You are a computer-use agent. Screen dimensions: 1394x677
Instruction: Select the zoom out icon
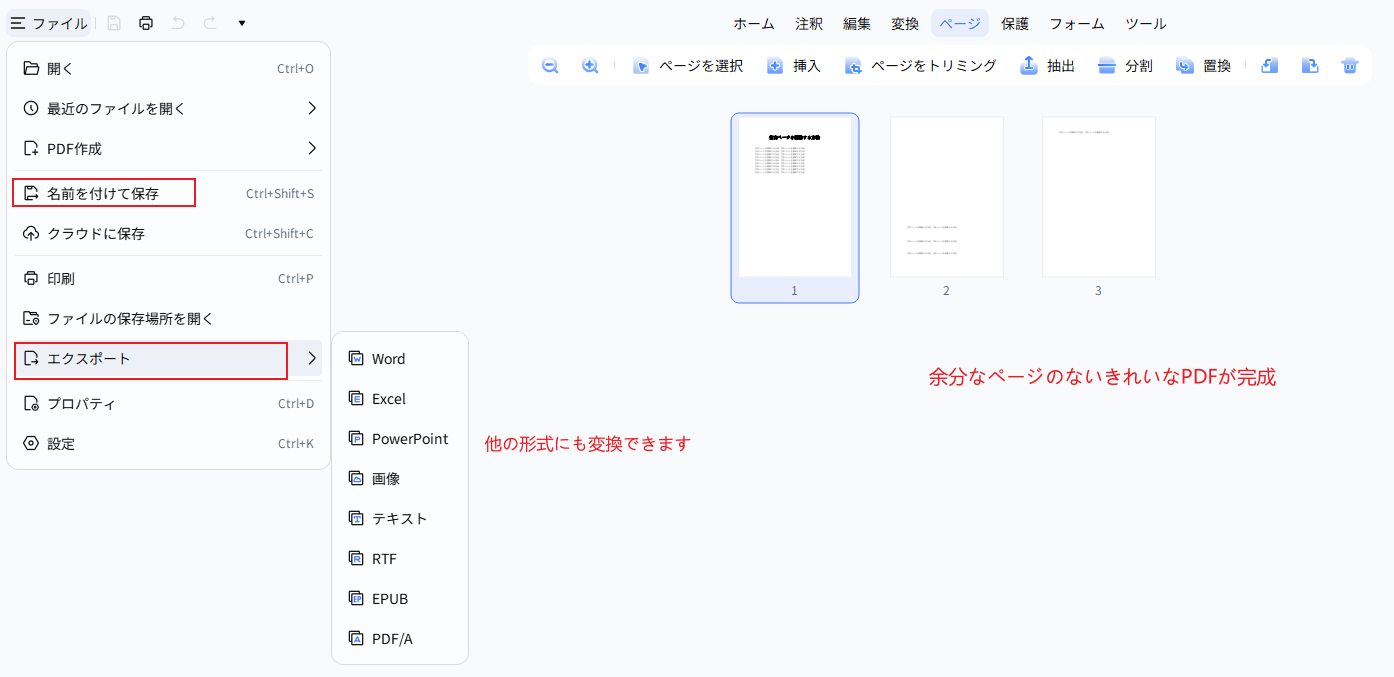click(x=549, y=65)
